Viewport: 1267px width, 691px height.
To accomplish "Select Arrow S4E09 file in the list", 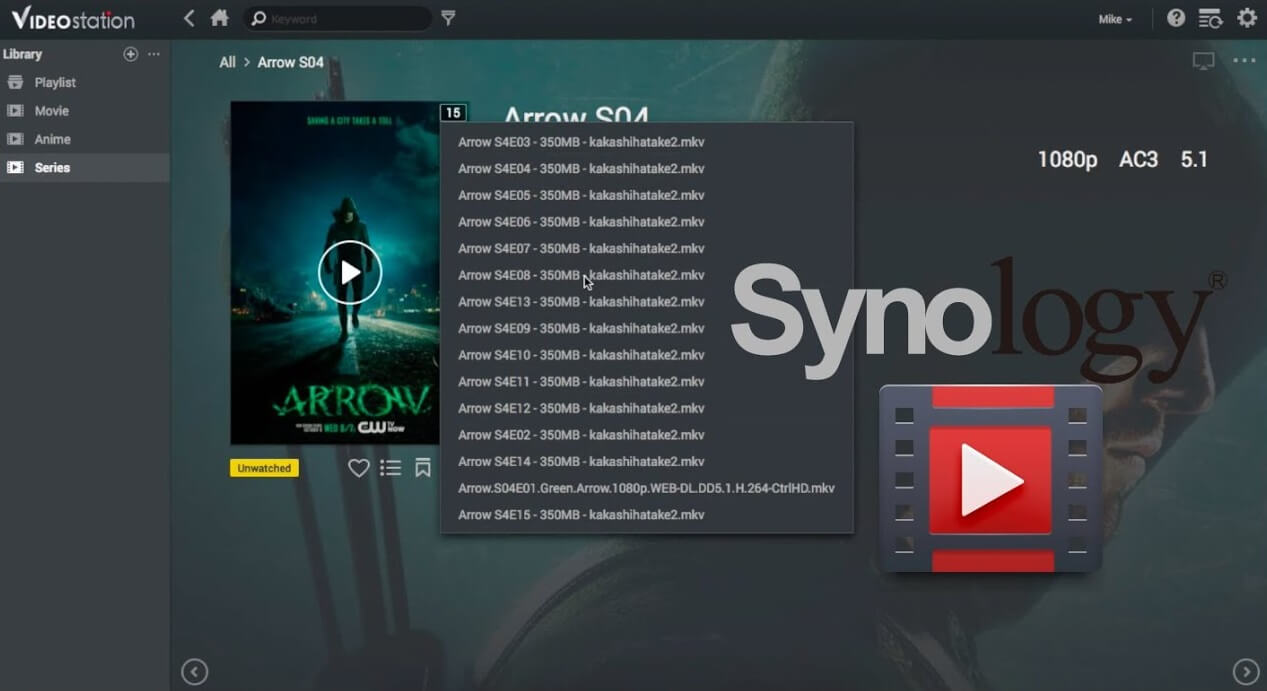I will [x=647, y=328].
